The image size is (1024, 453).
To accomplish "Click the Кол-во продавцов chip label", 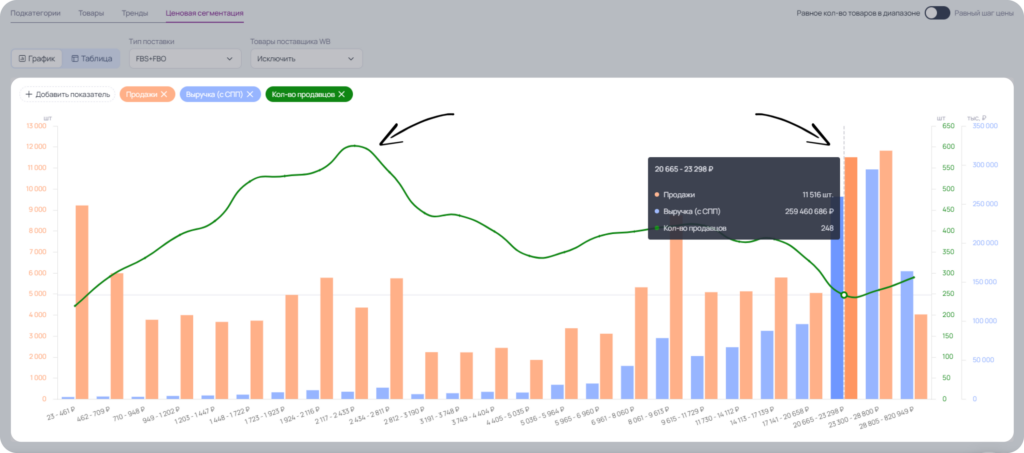I will coord(303,95).
